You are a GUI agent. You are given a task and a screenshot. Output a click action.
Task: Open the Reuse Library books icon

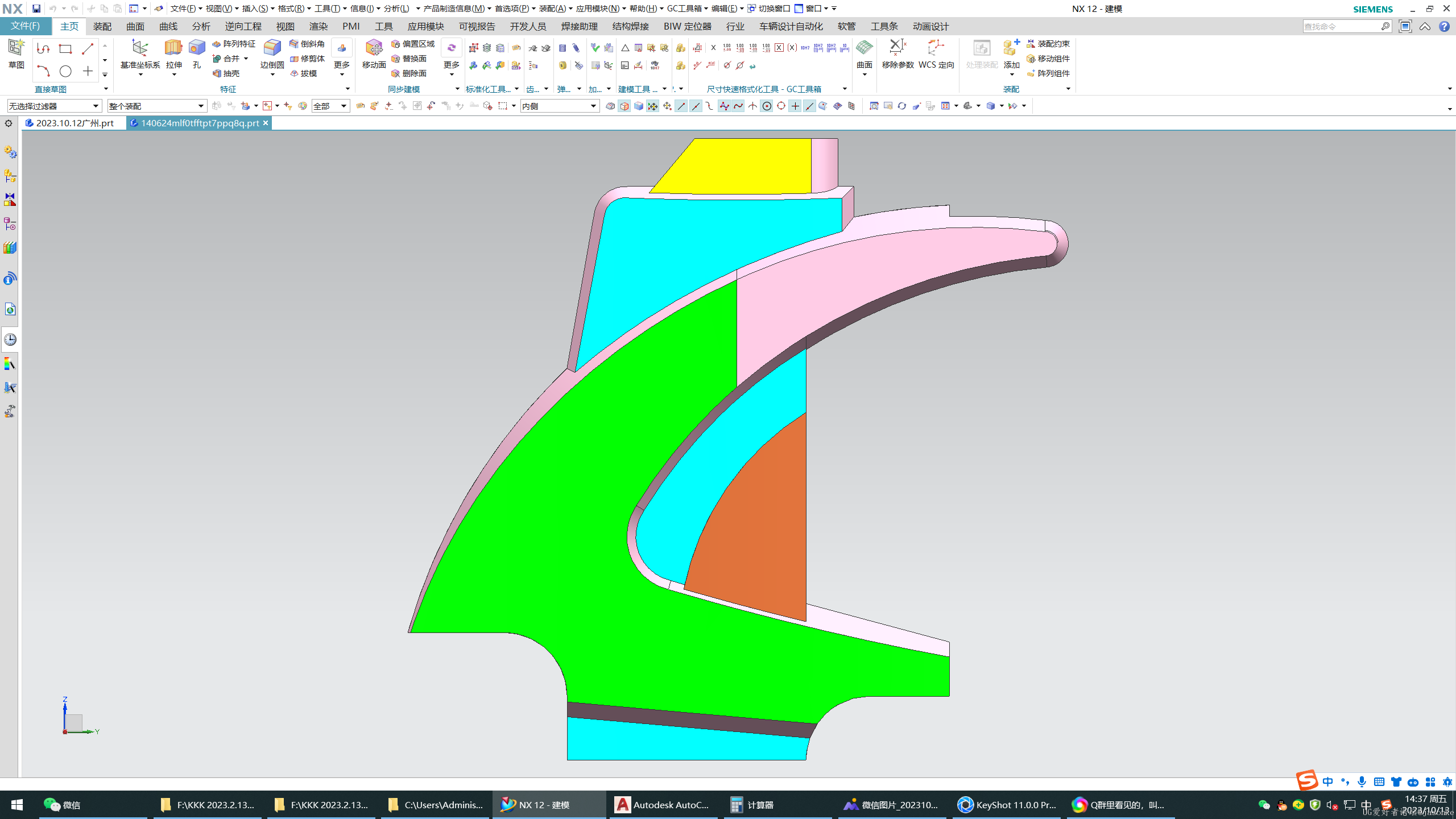10,247
